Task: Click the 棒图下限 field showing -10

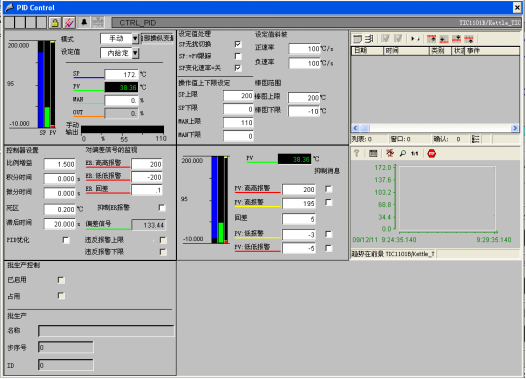Action: (x=304, y=111)
